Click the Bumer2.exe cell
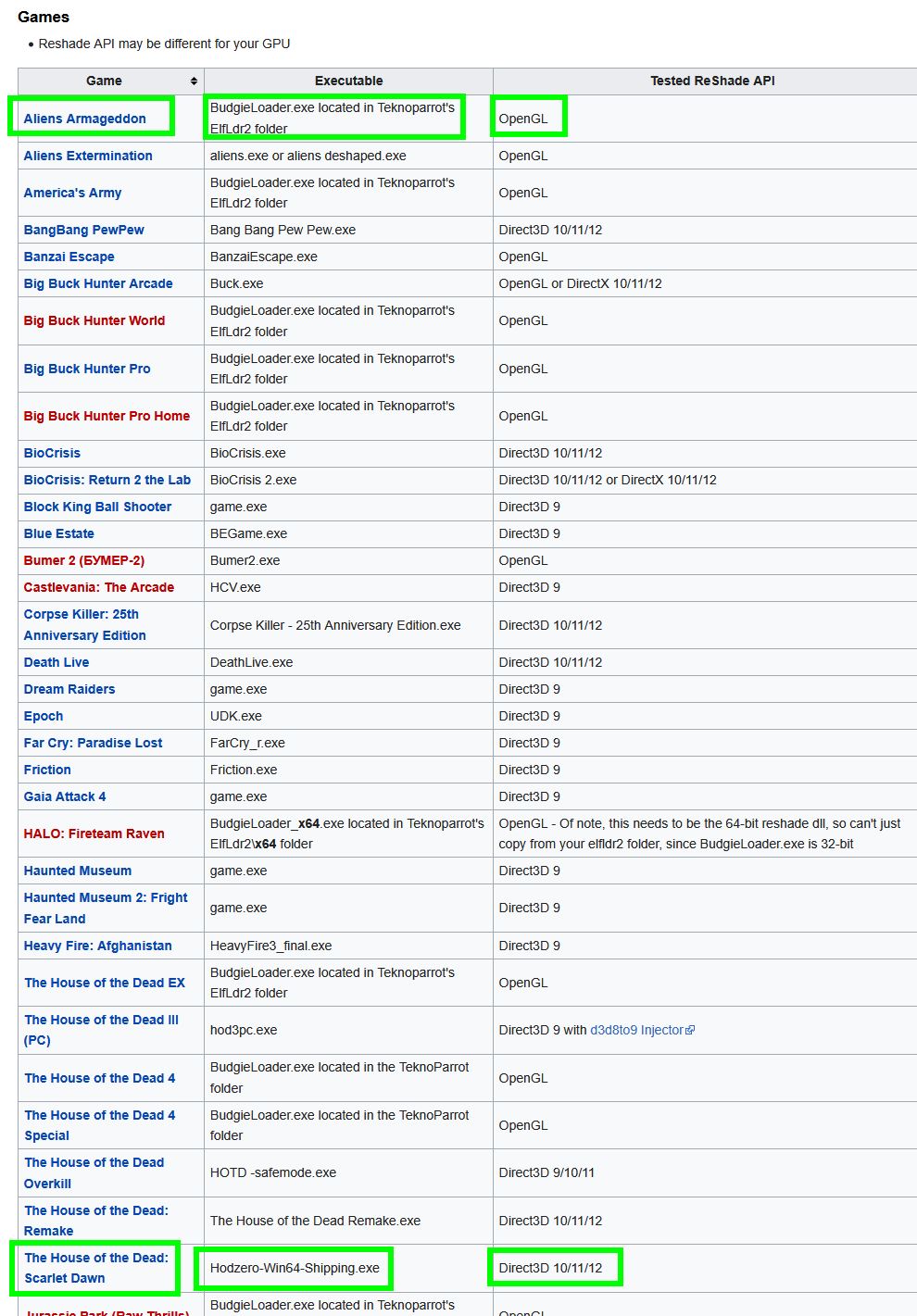 pos(348,560)
